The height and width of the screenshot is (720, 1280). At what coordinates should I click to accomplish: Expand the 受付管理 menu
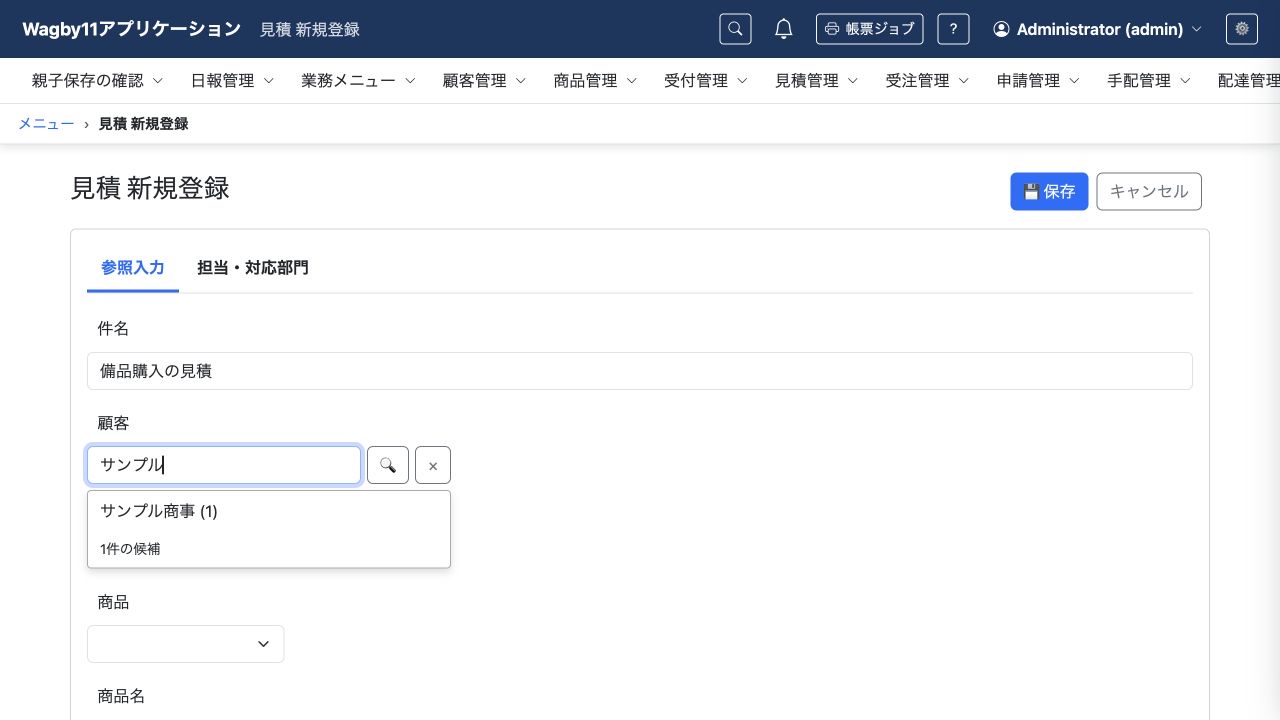706,81
